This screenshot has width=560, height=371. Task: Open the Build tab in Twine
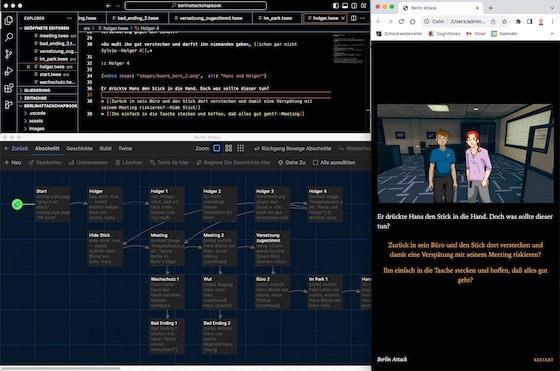click(x=105, y=149)
